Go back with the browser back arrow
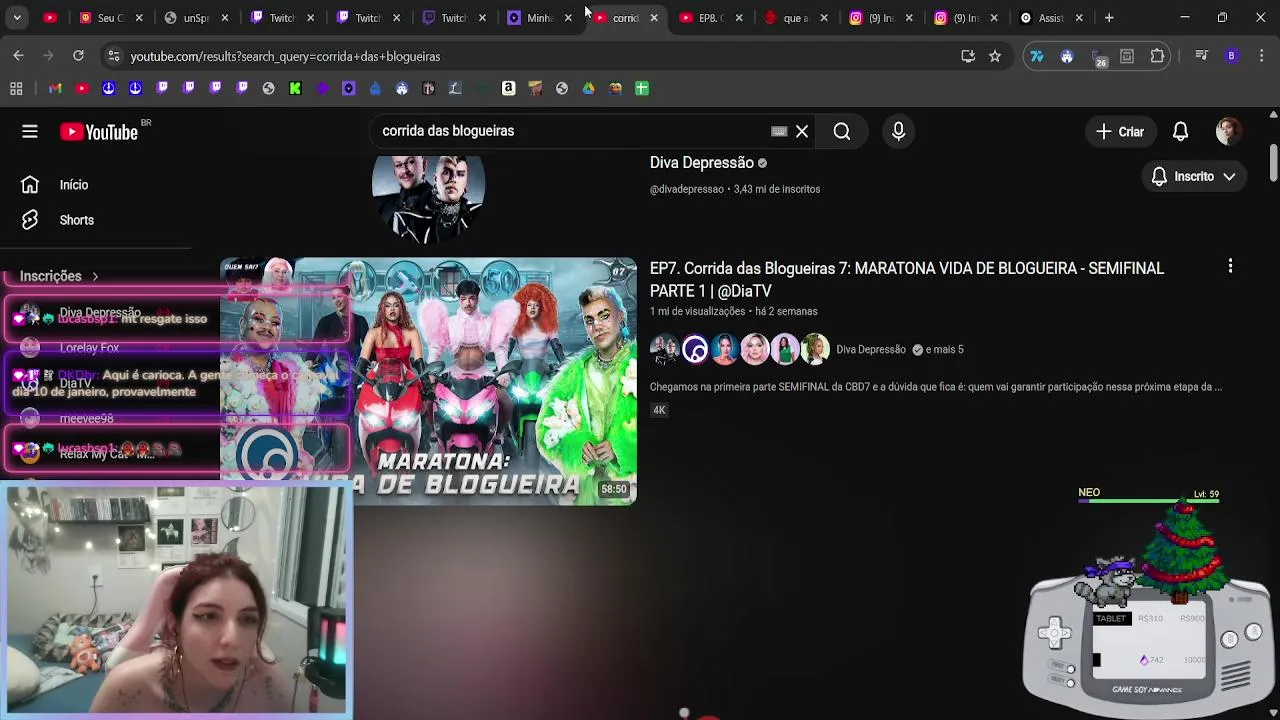This screenshot has width=1280, height=720. point(18,56)
